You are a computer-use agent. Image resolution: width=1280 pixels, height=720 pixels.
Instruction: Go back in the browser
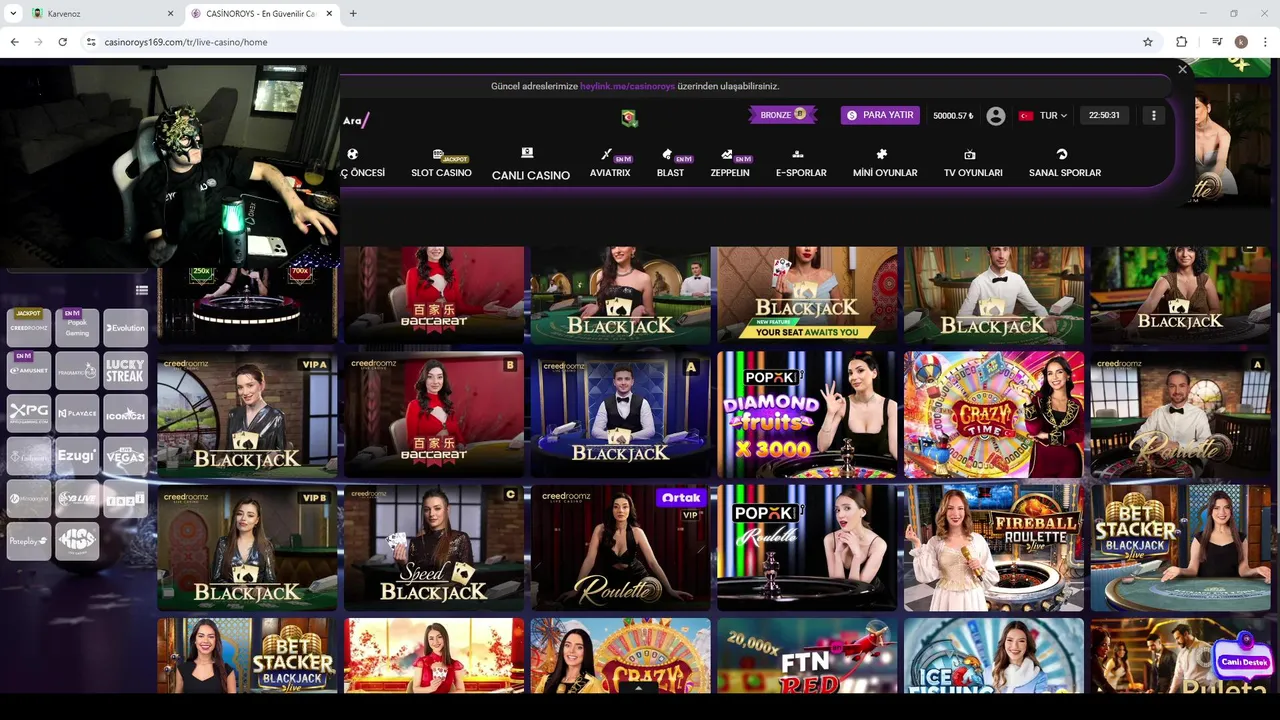coord(14,42)
